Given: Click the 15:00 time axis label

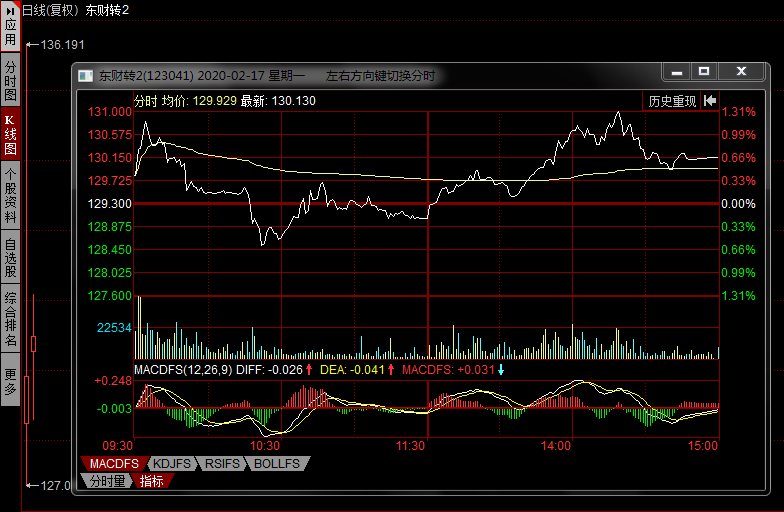Looking at the screenshot, I should tap(702, 446).
